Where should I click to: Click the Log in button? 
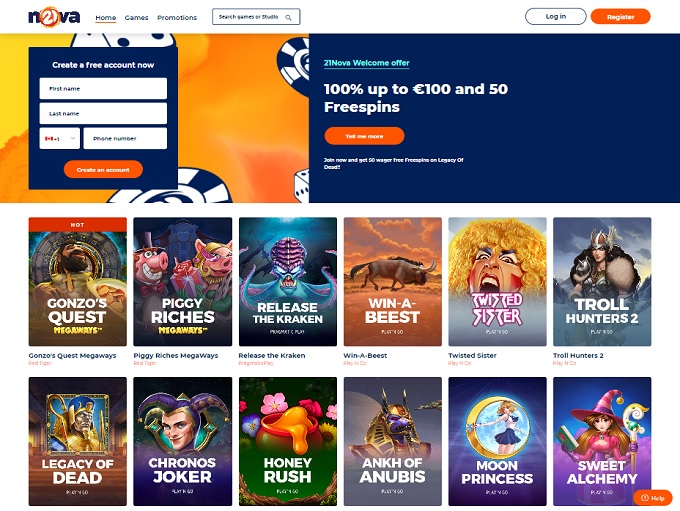point(556,16)
